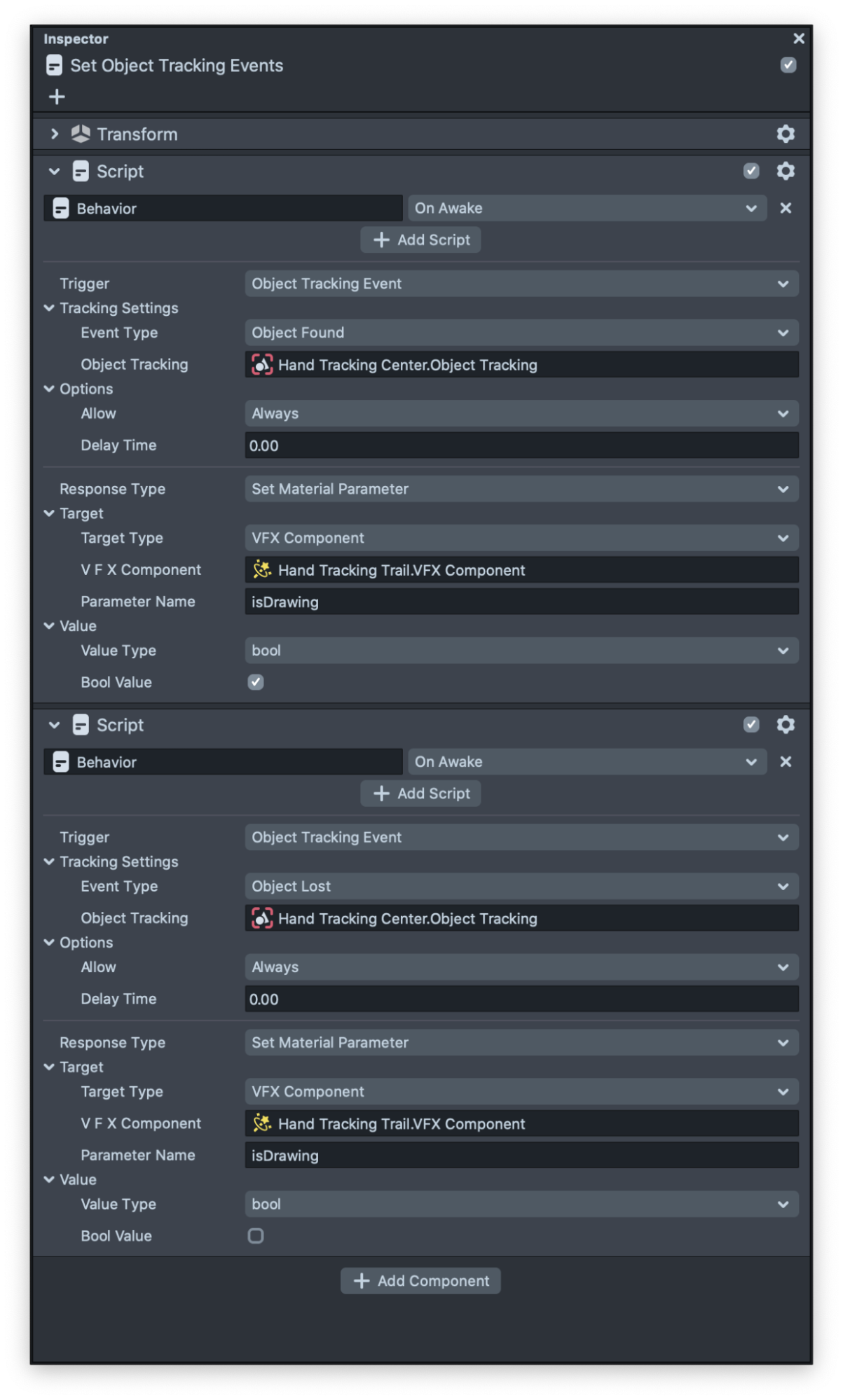This screenshot has width=843, height=1400.
Task: Expand the Transform component section
Action: 54,134
